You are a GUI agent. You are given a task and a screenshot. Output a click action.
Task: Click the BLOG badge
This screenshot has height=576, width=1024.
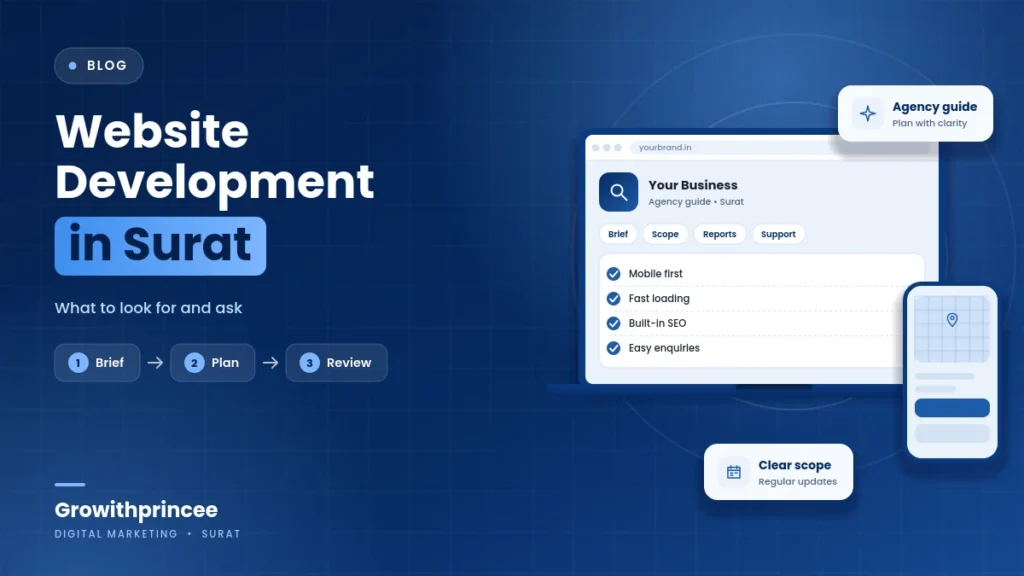coord(99,65)
